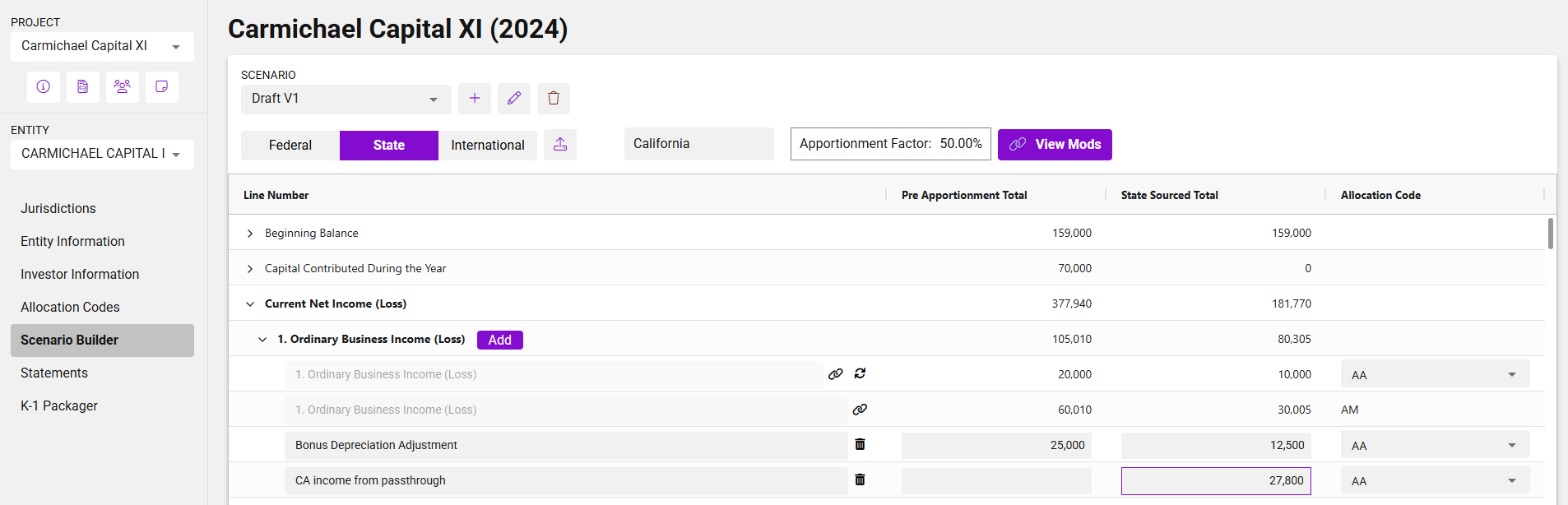Open the Project Carmichael Capital XI dropdown

pos(102,47)
